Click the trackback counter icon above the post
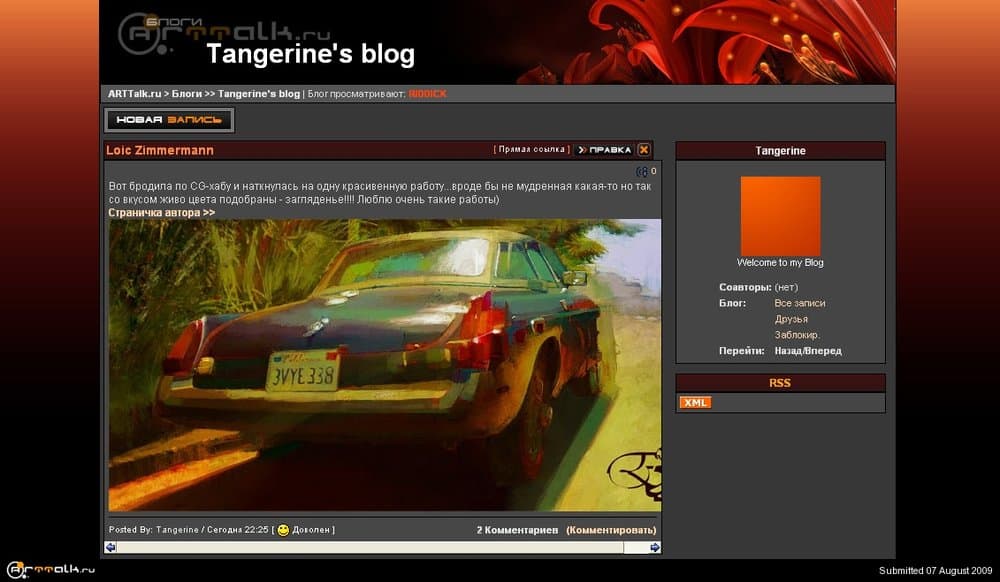The height and width of the screenshot is (582, 1000). [642, 172]
